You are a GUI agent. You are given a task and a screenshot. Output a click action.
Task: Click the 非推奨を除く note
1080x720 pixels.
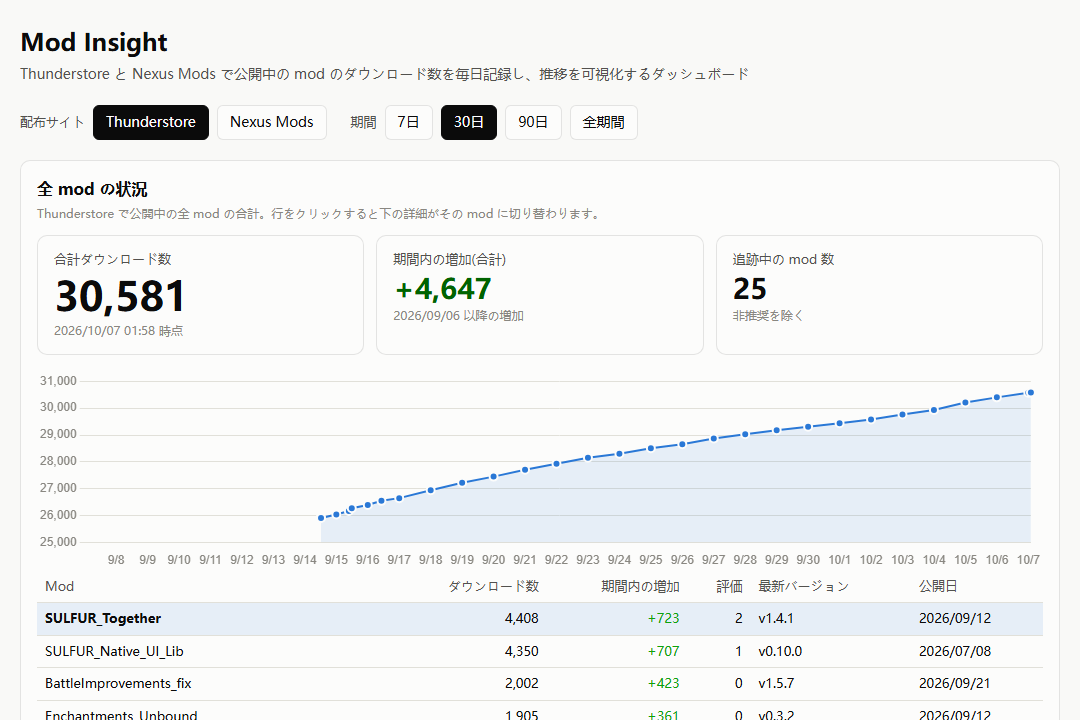pos(768,316)
